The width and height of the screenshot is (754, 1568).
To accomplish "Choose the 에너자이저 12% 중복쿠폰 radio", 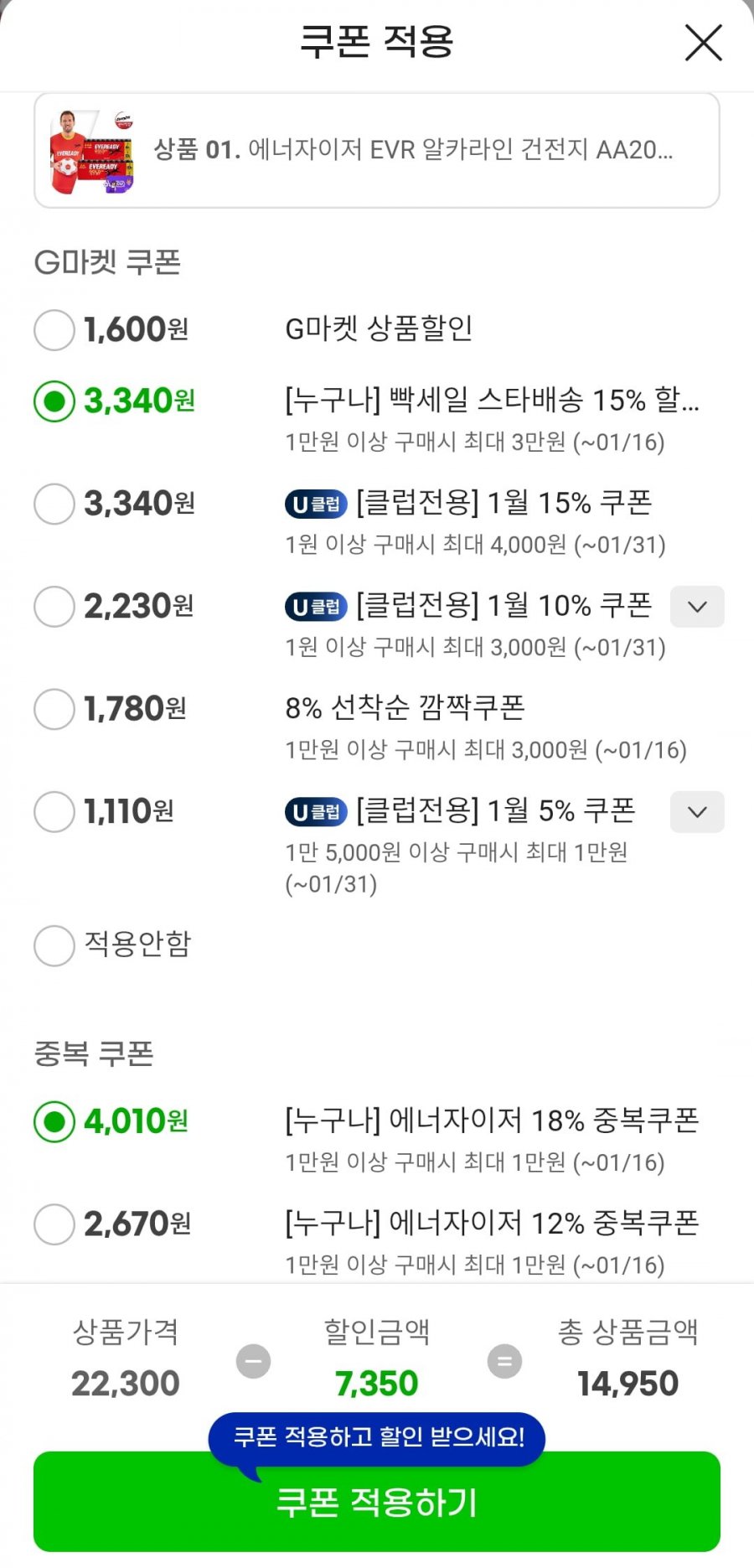I will [54, 1224].
